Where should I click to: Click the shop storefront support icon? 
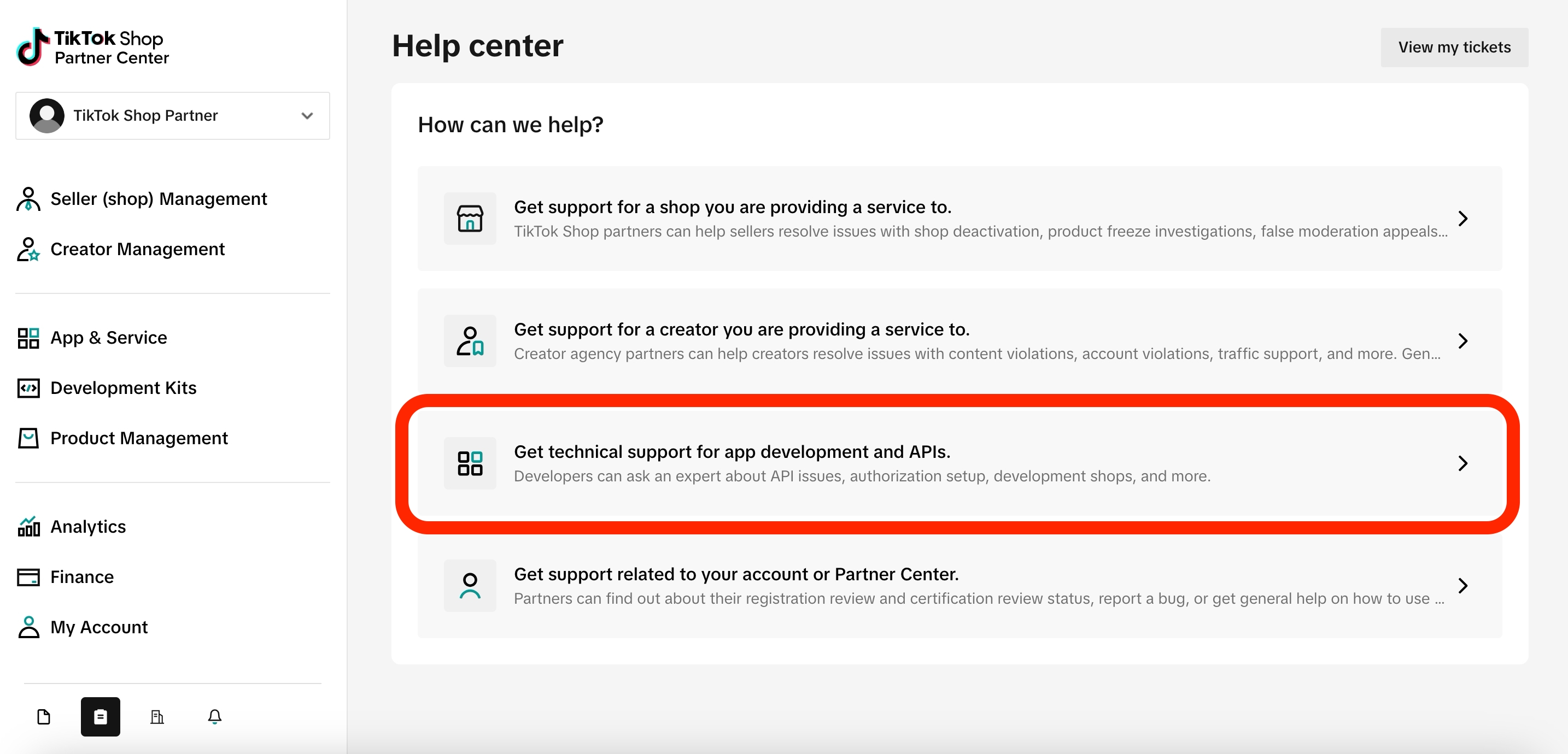click(x=470, y=219)
